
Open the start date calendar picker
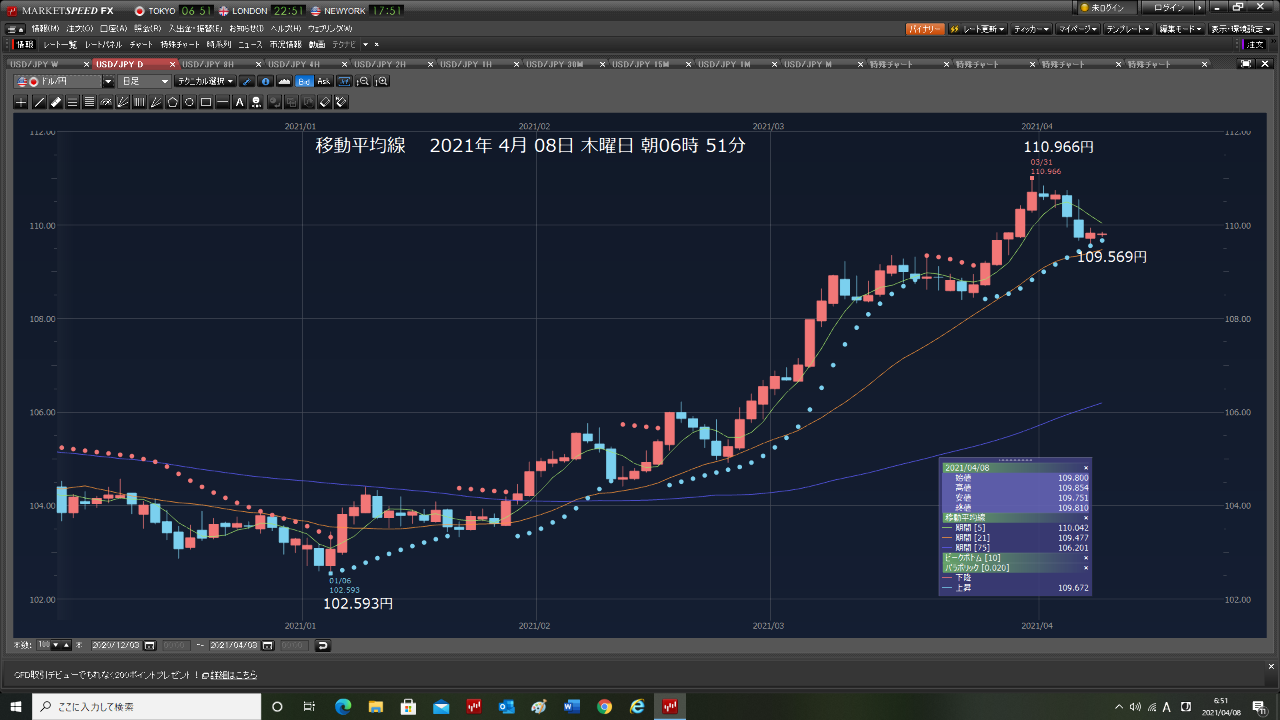pyautogui.click(x=150, y=645)
